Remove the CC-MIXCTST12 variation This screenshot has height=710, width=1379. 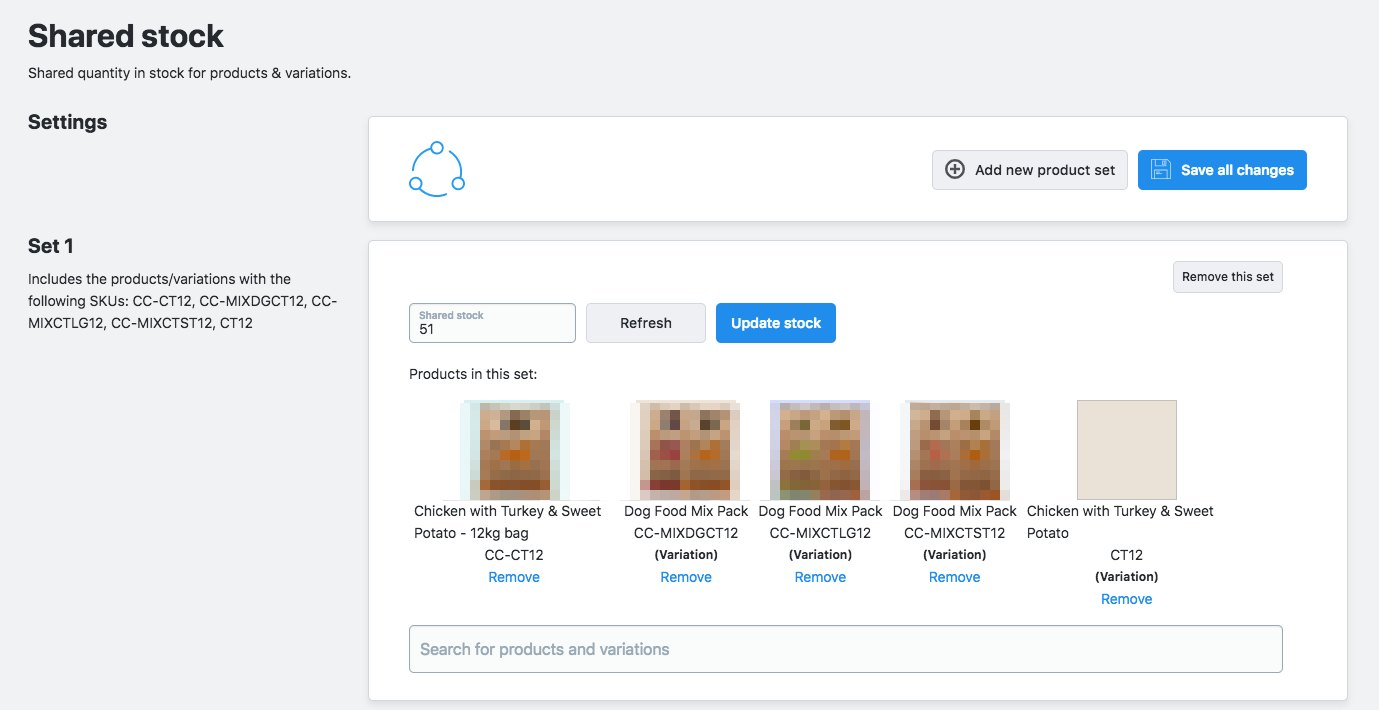[x=955, y=577]
